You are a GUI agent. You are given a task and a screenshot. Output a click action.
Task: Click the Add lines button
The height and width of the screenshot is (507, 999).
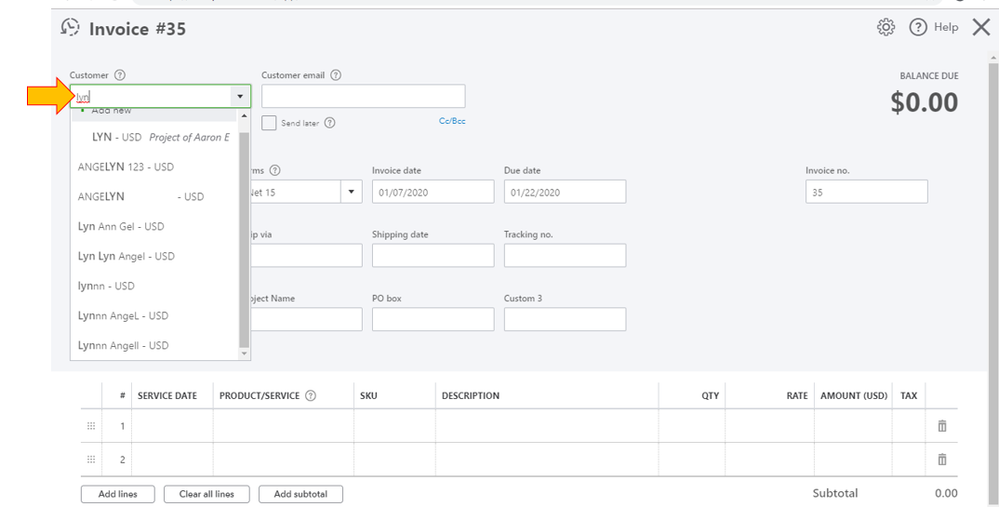118,494
